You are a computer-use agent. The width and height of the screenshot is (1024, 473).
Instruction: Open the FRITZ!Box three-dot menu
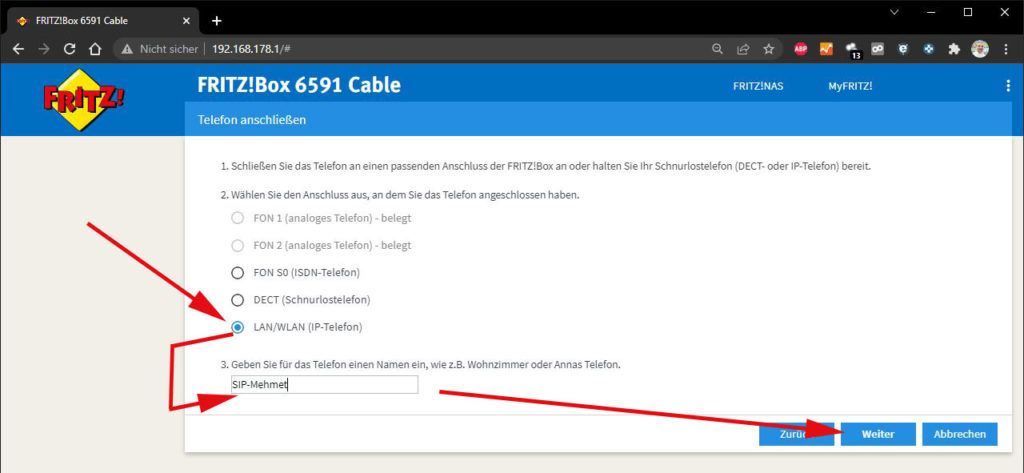(1008, 86)
